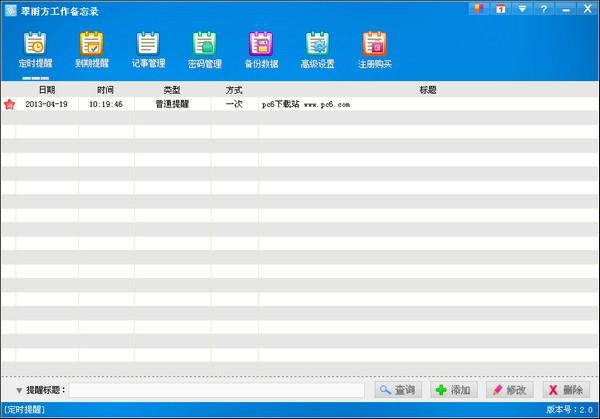
Task: Click the red star on the 2013-04-19 row
Action: [9, 104]
